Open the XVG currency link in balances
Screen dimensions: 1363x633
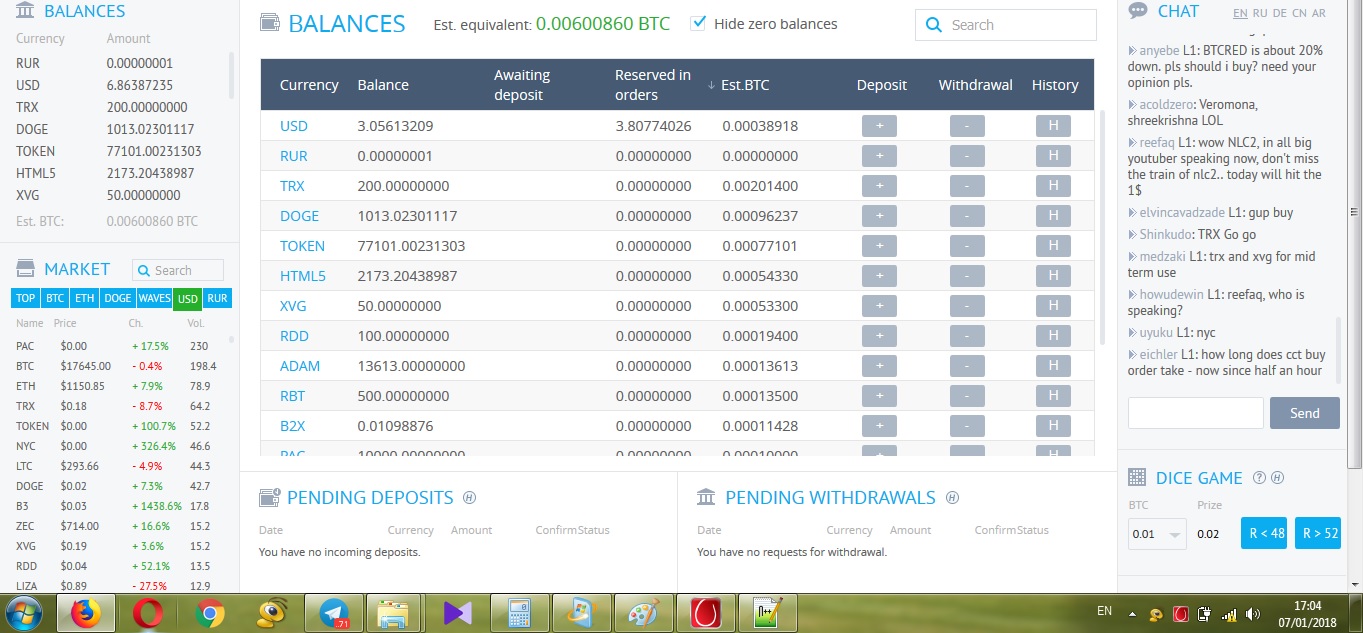(x=293, y=306)
